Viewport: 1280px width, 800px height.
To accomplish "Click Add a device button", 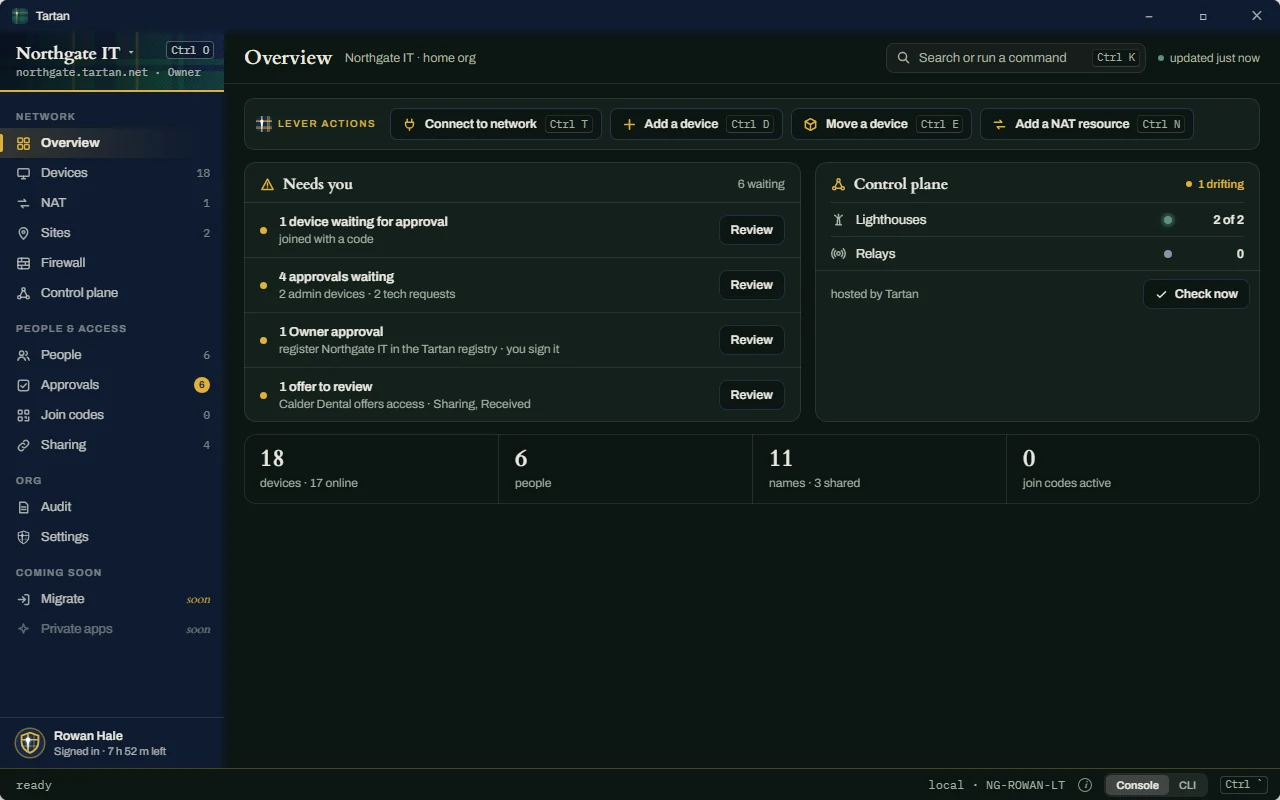I will coord(696,124).
